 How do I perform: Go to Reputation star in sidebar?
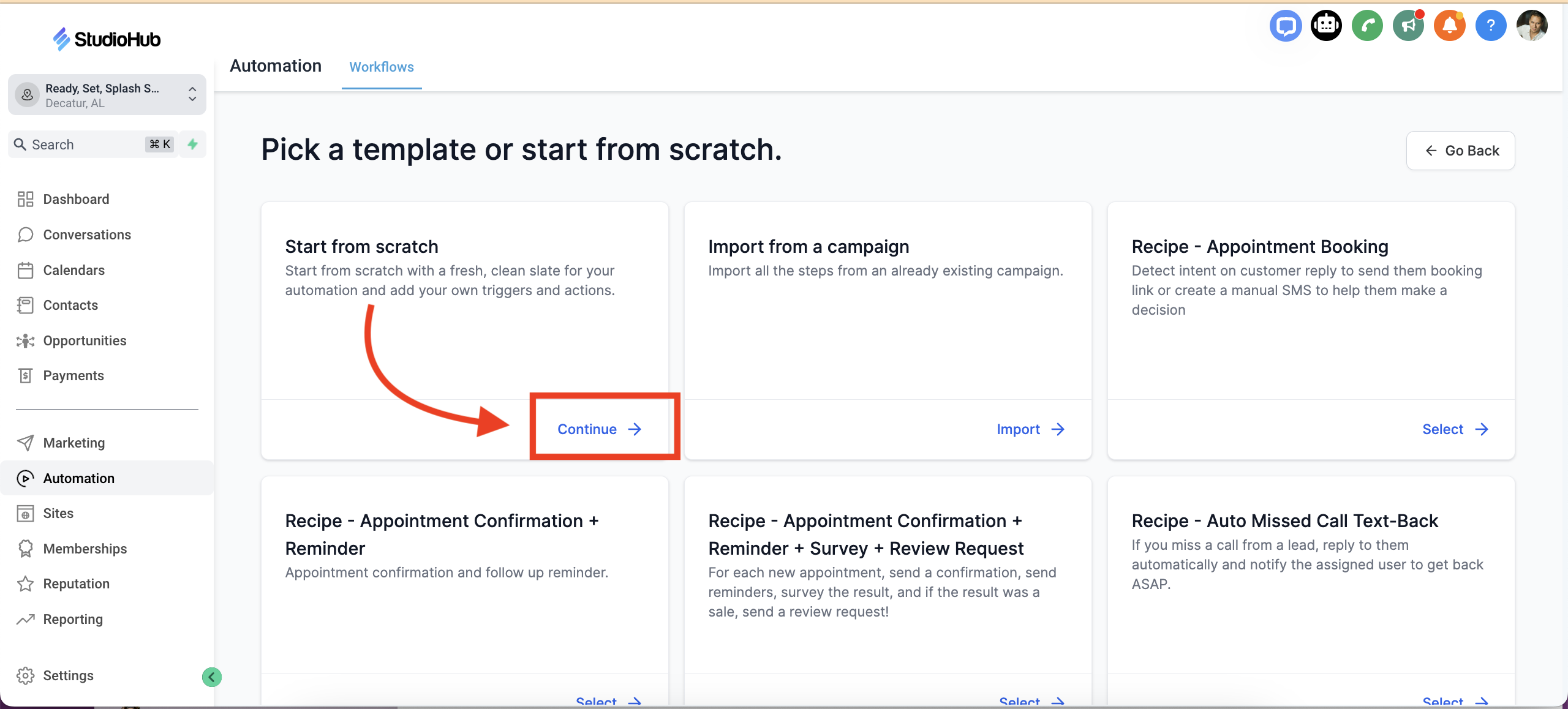pos(76,583)
